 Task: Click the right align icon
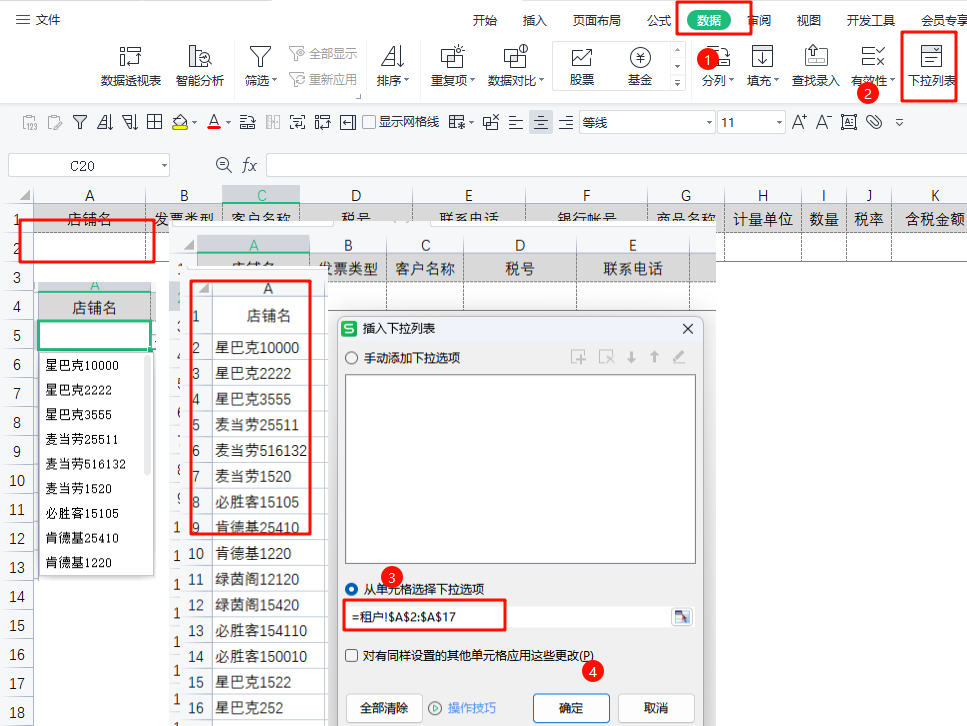pyautogui.click(x=566, y=123)
